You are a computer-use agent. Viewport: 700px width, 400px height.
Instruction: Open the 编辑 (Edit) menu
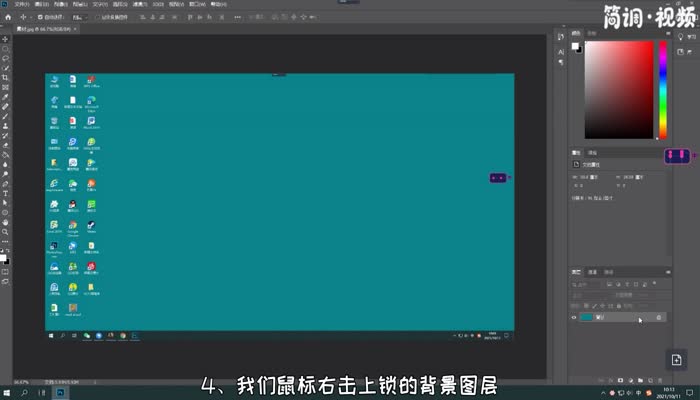click(x=42, y=4)
